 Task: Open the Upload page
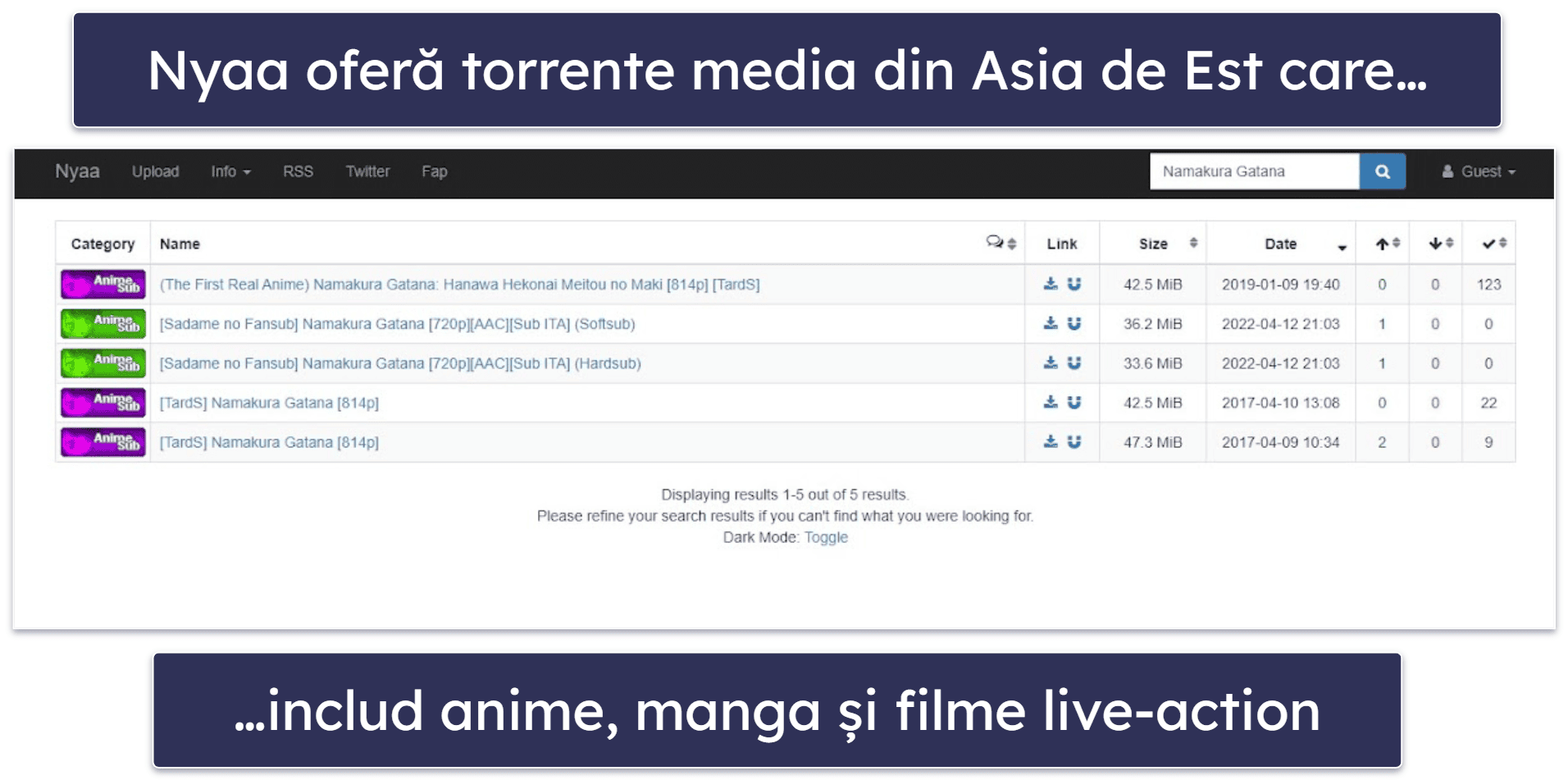(156, 171)
